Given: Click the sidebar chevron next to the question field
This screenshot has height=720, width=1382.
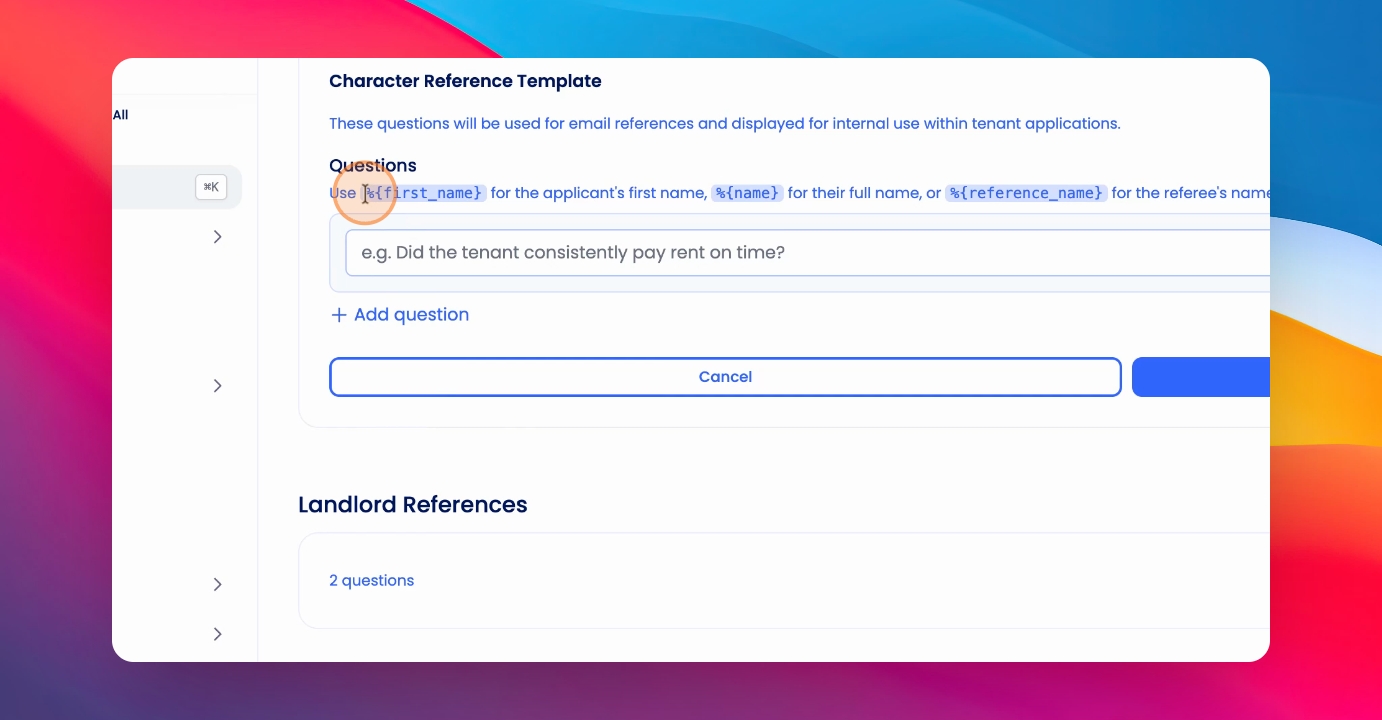Looking at the screenshot, I should [x=218, y=237].
